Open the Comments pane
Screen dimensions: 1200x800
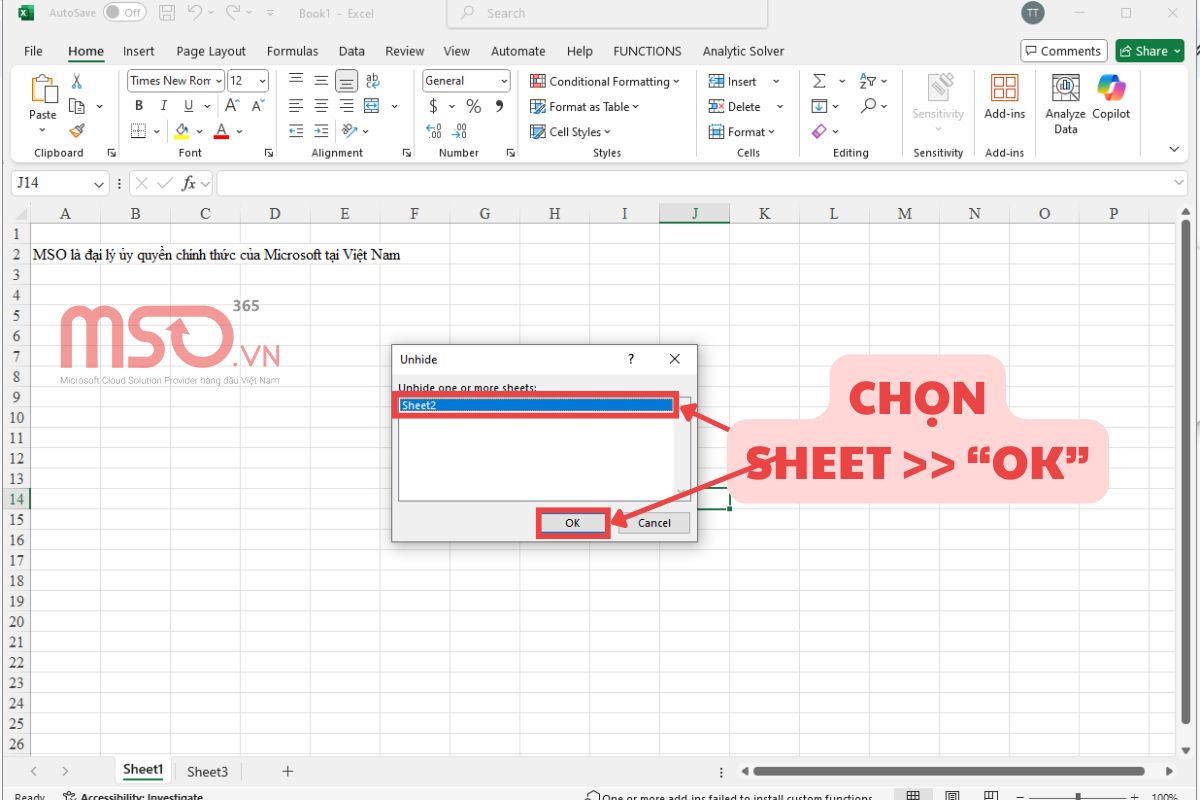click(1063, 51)
